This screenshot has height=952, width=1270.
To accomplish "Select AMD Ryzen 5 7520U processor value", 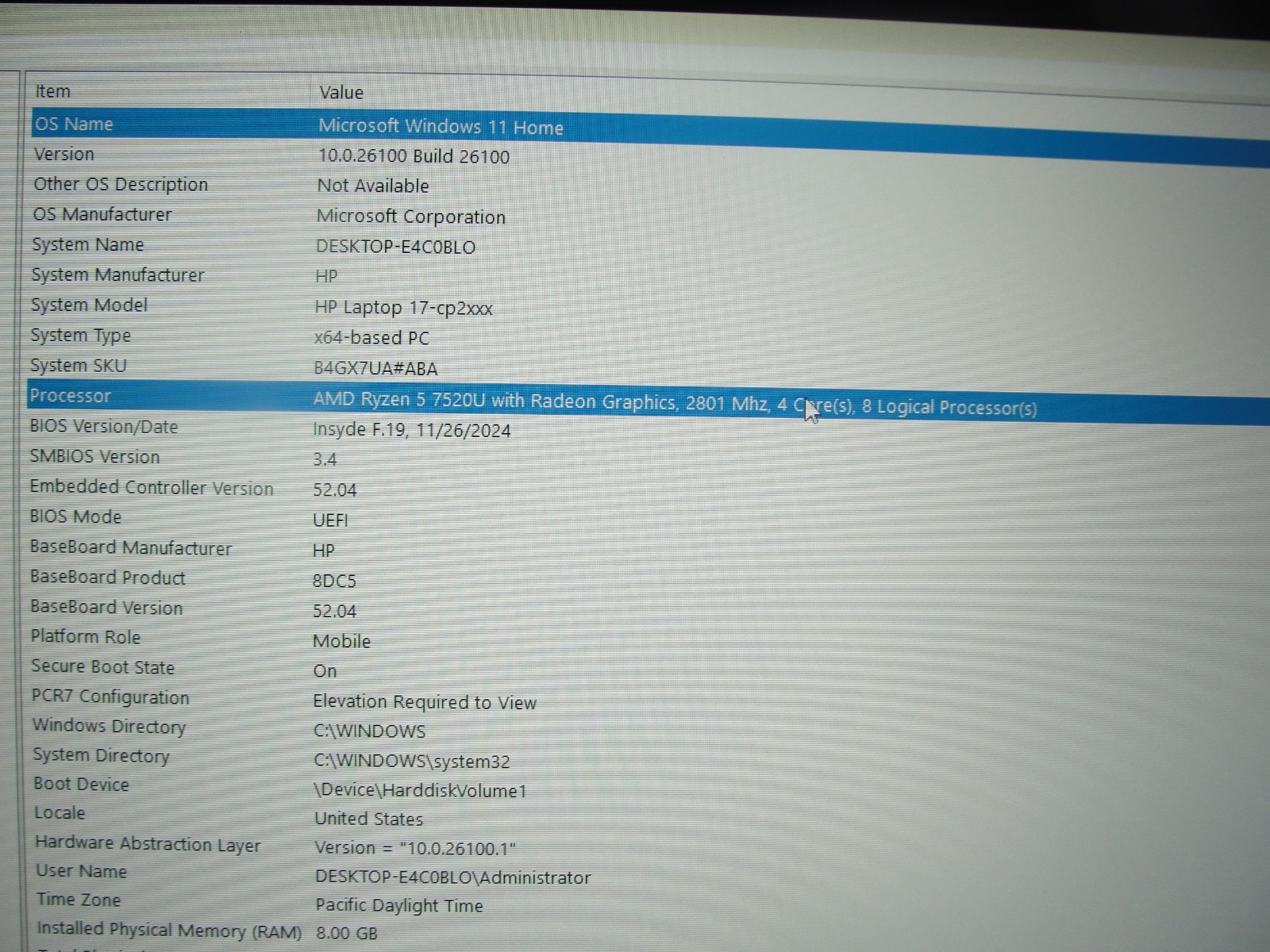I will (x=675, y=403).
